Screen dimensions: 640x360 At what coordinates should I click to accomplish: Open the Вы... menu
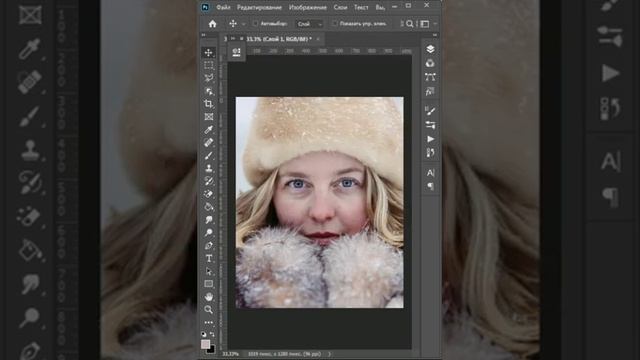tap(380, 7)
